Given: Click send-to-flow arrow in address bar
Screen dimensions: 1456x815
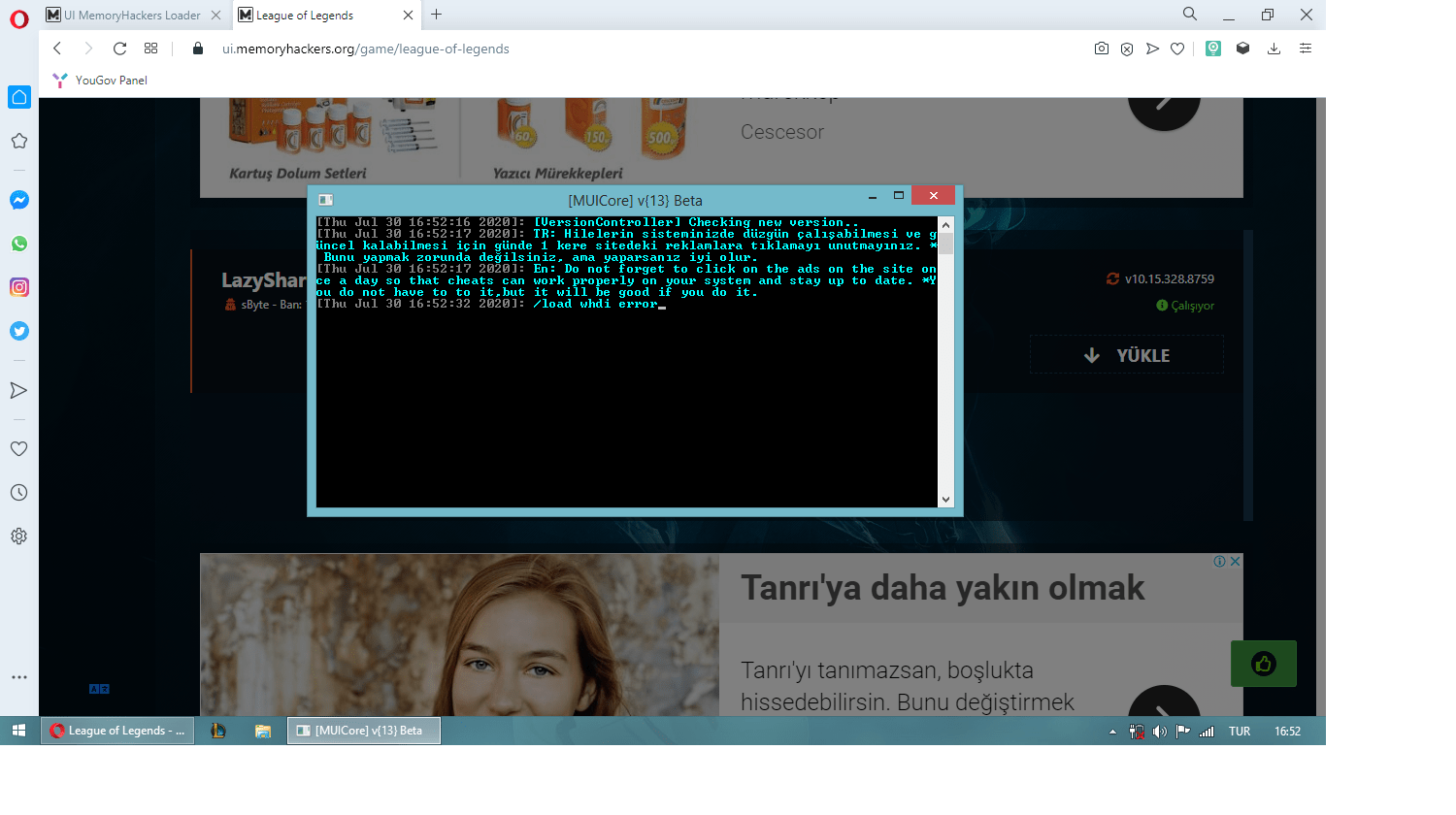Looking at the screenshot, I should 1152,49.
